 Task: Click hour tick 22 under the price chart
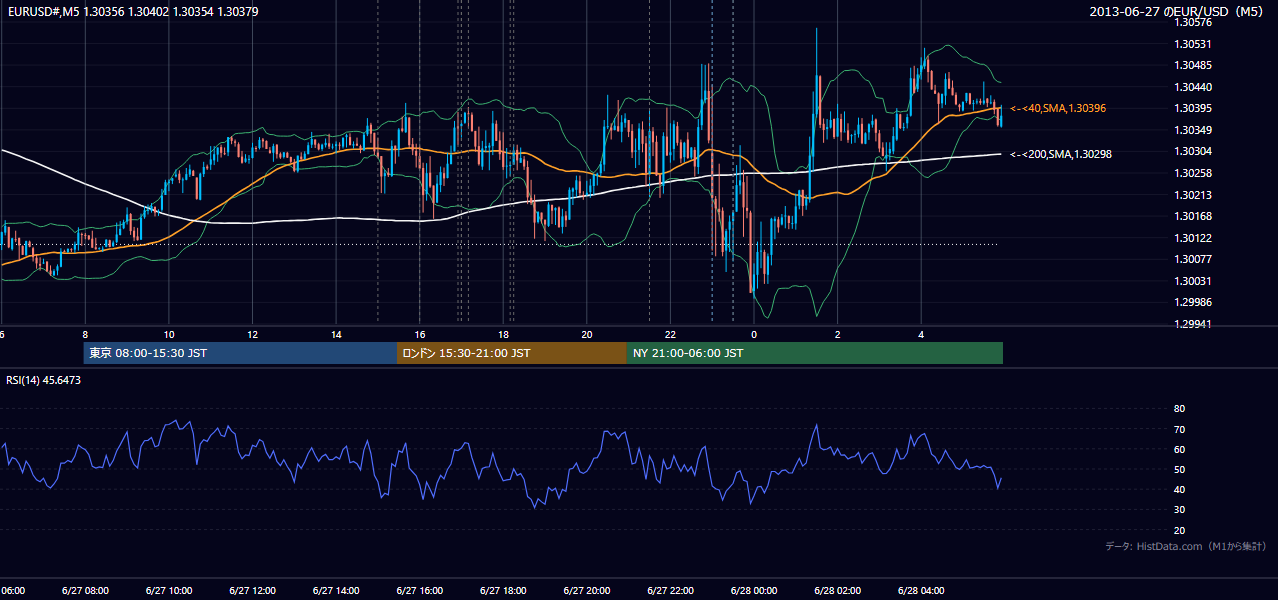tap(671, 334)
